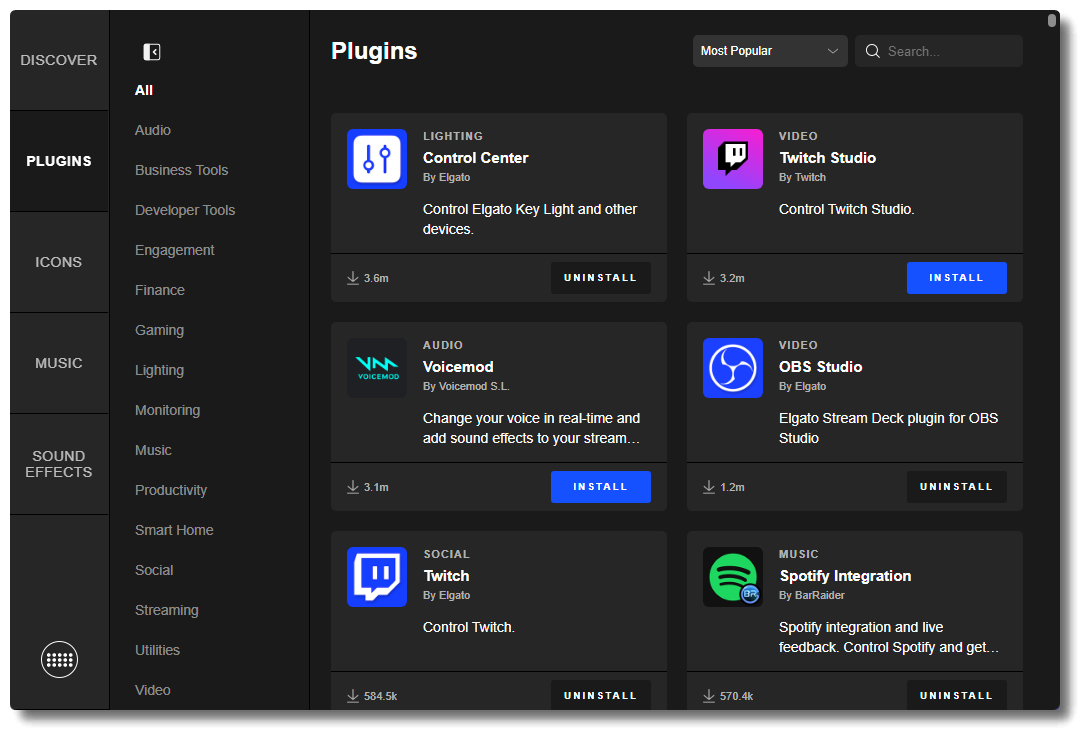Click the download icon beside 1.2m
This screenshot has height=730, width=1080.
(x=709, y=487)
